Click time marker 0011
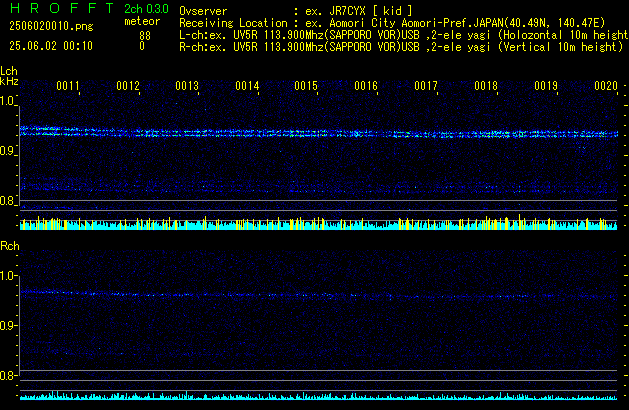629x410 pixels. [x=68, y=86]
